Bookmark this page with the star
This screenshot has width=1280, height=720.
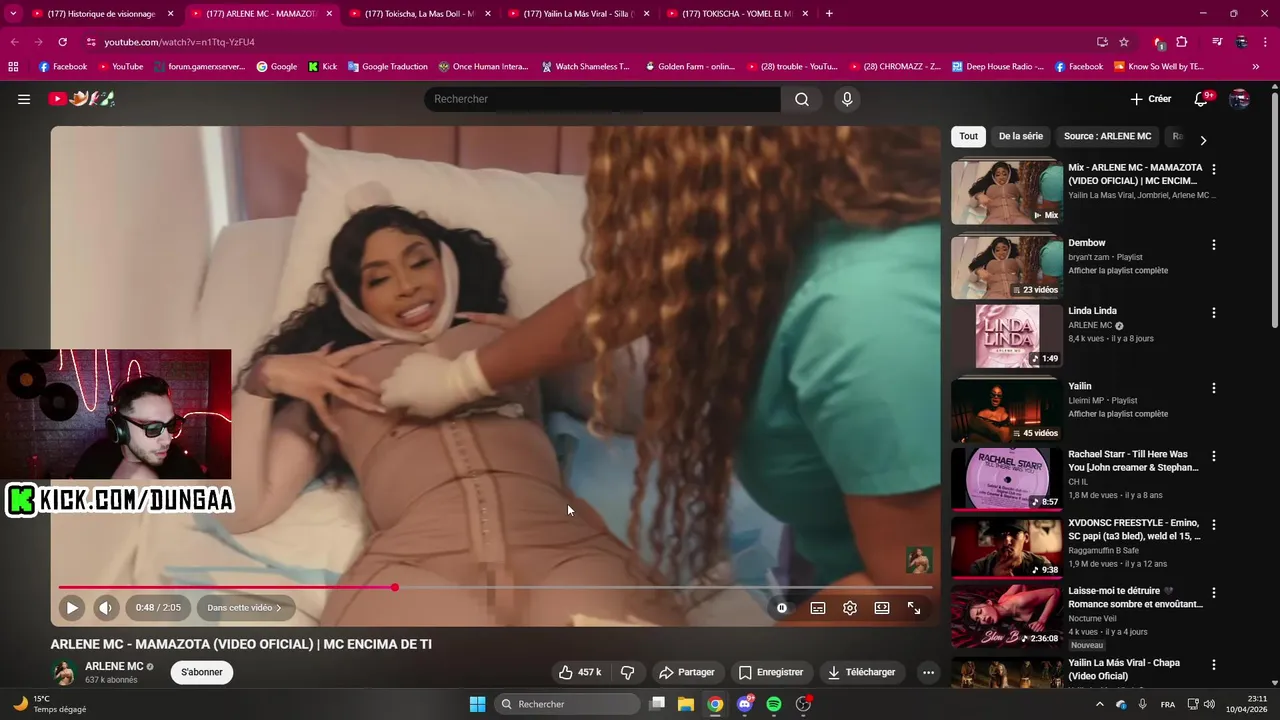[x=1124, y=42]
